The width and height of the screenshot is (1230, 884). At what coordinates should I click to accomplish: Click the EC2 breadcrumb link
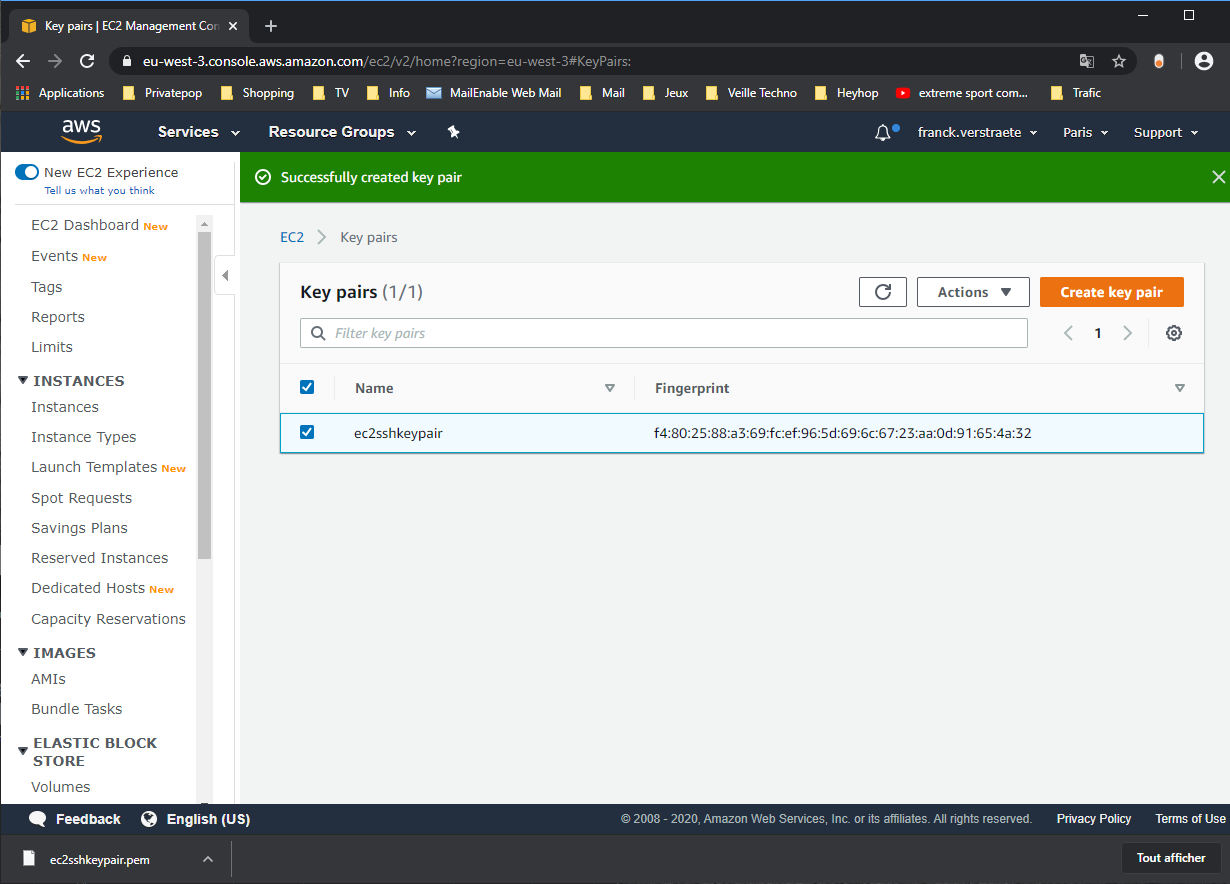(x=292, y=237)
